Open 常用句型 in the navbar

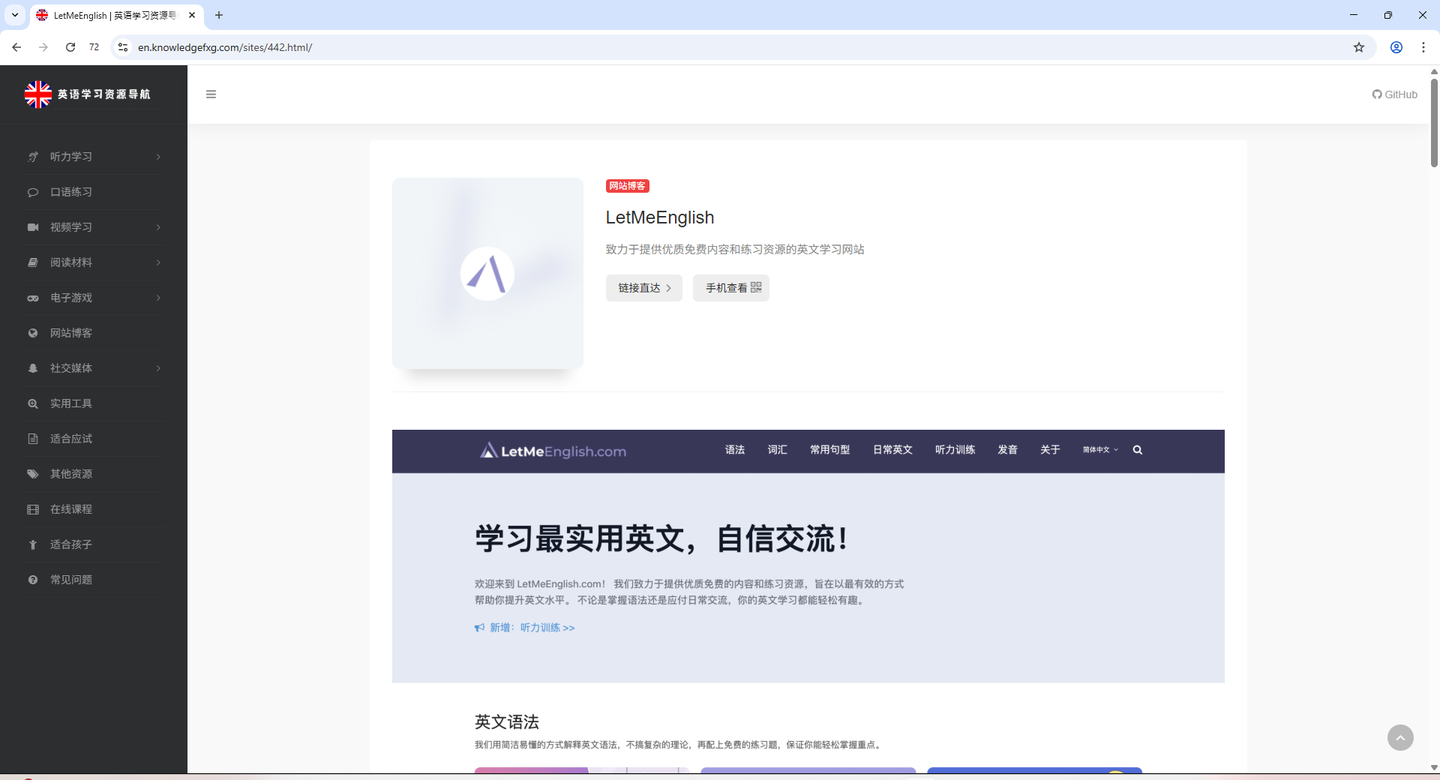tap(830, 450)
